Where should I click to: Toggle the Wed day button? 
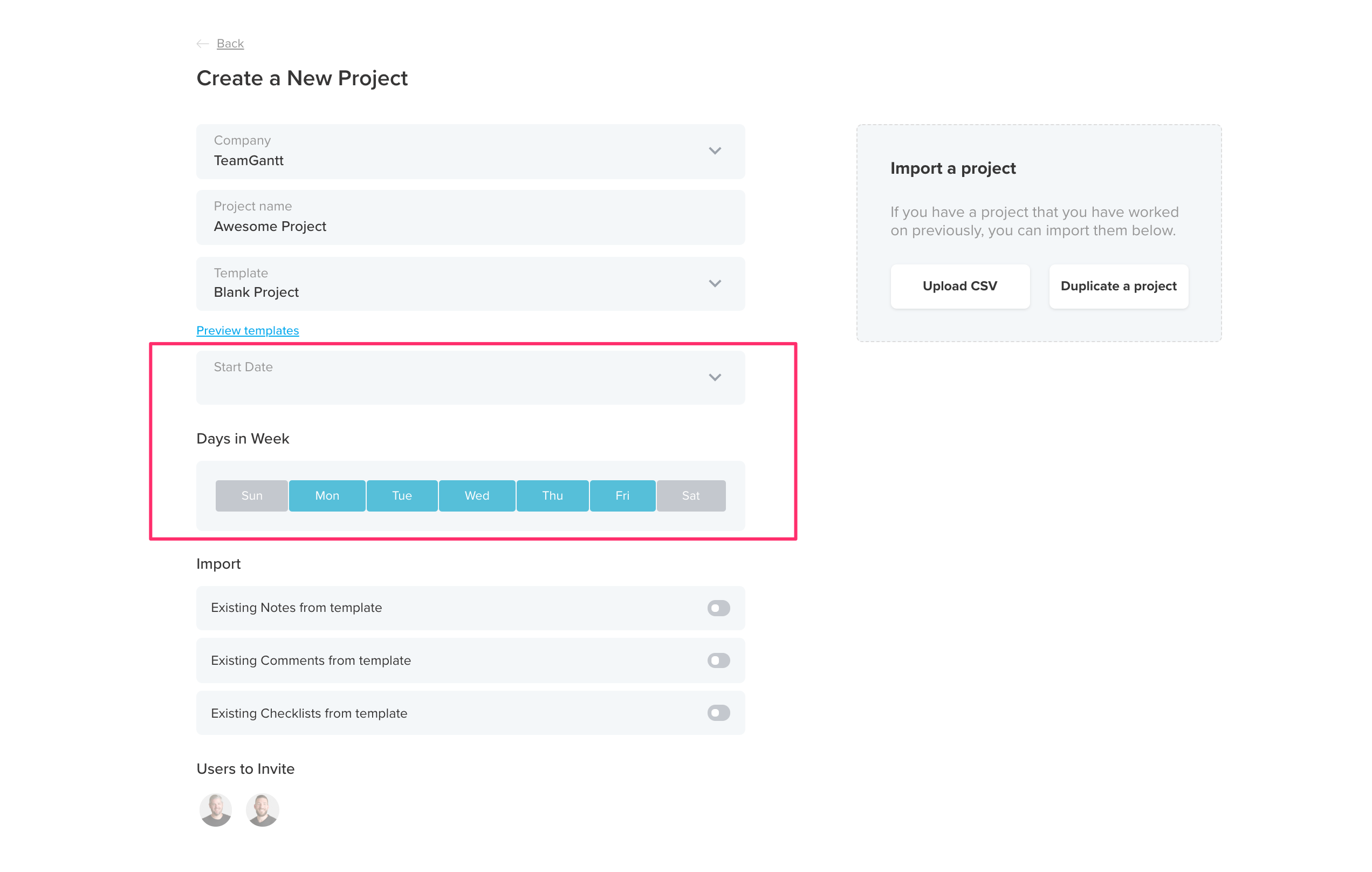pyautogui.click(x=477, y=495)
